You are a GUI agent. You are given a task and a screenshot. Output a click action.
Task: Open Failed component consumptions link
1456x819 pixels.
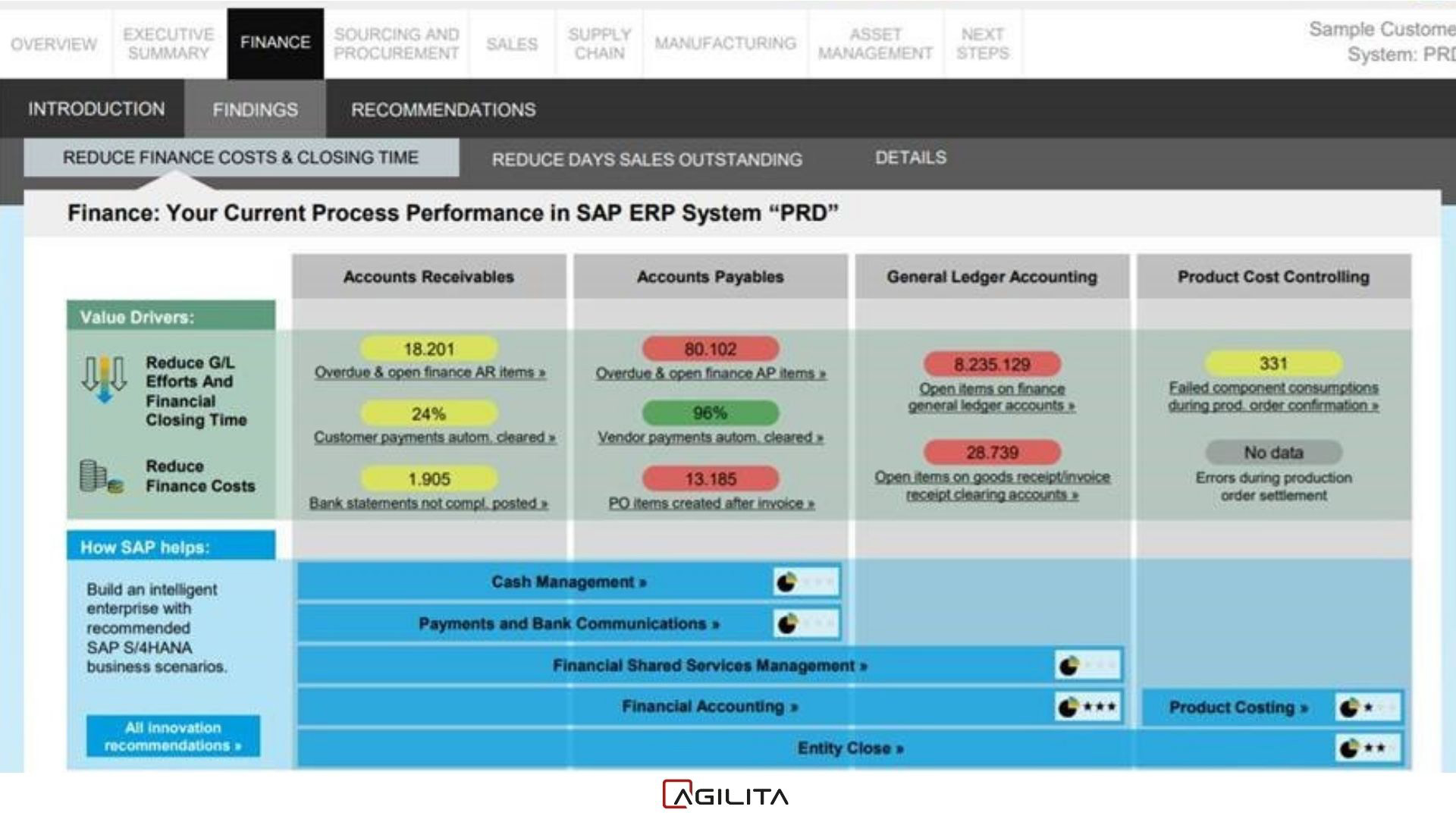pyautogui.click(x=1273, y=396)
